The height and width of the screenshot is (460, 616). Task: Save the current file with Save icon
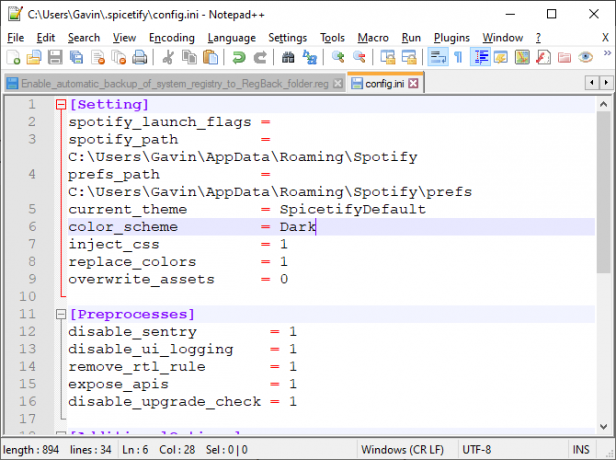[x=55, y=57]
